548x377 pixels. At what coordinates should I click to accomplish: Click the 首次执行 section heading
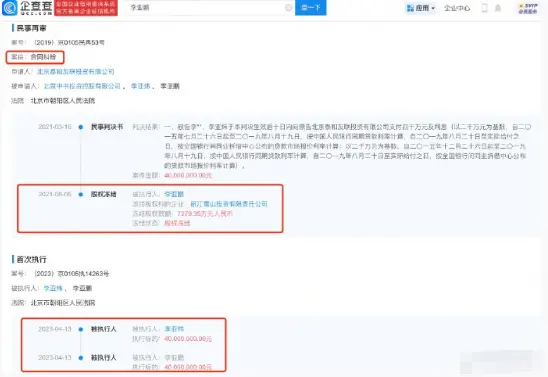(x=31, y=259)
